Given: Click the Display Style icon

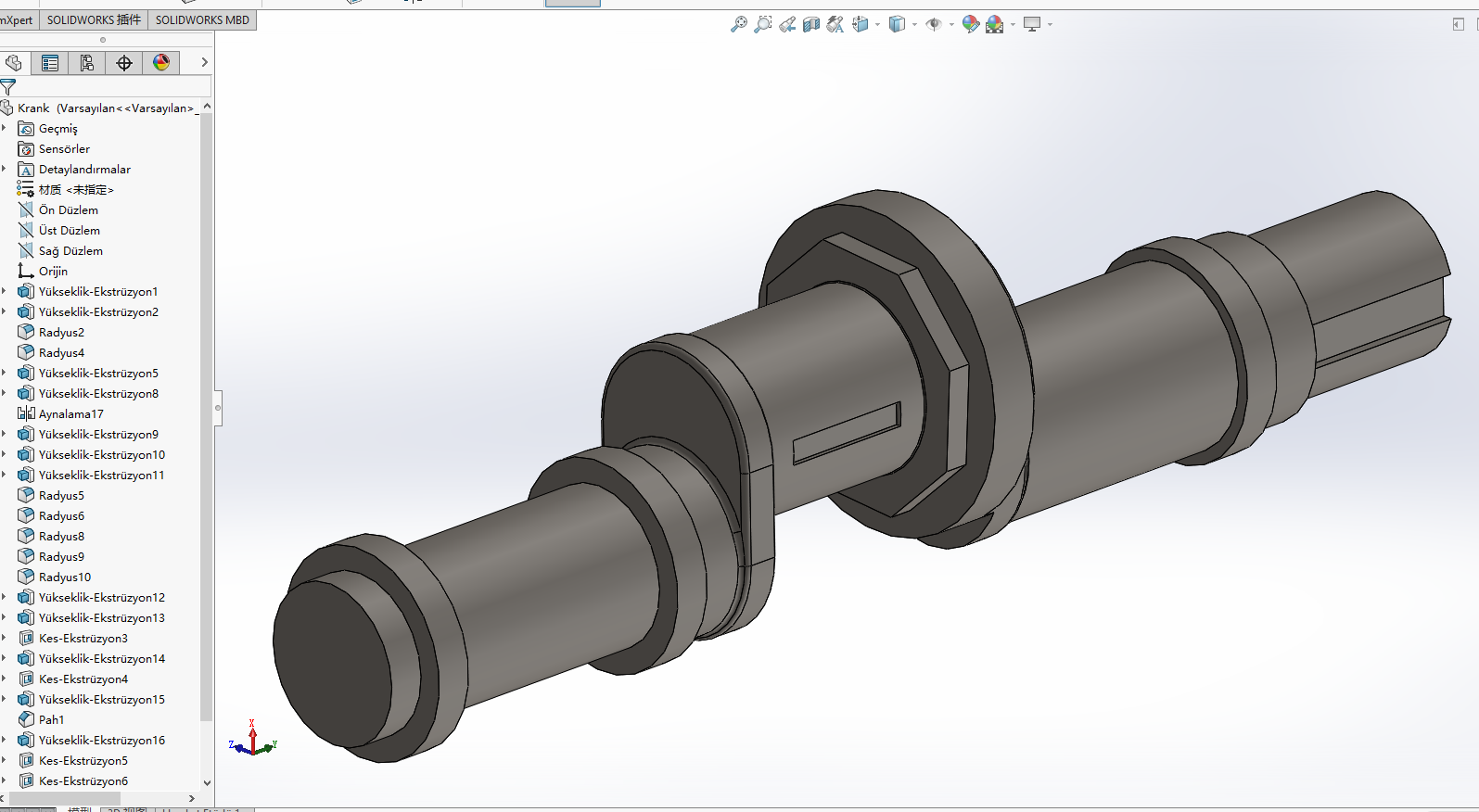Looking at the screenshot, I should pos(897,25).
